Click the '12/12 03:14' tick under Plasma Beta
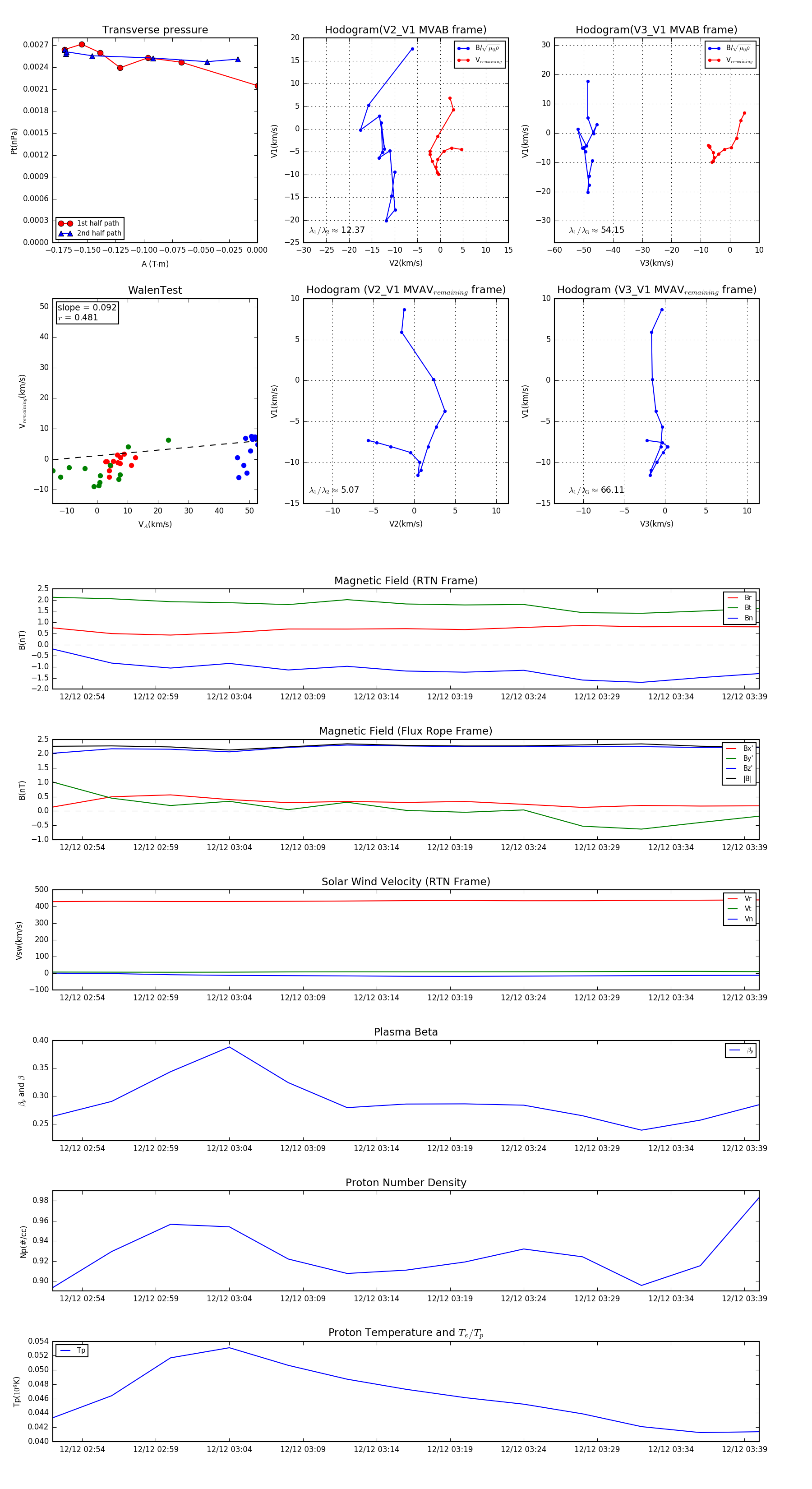812x1489 pixels. pyautogui.click(x=376, y=1148)
